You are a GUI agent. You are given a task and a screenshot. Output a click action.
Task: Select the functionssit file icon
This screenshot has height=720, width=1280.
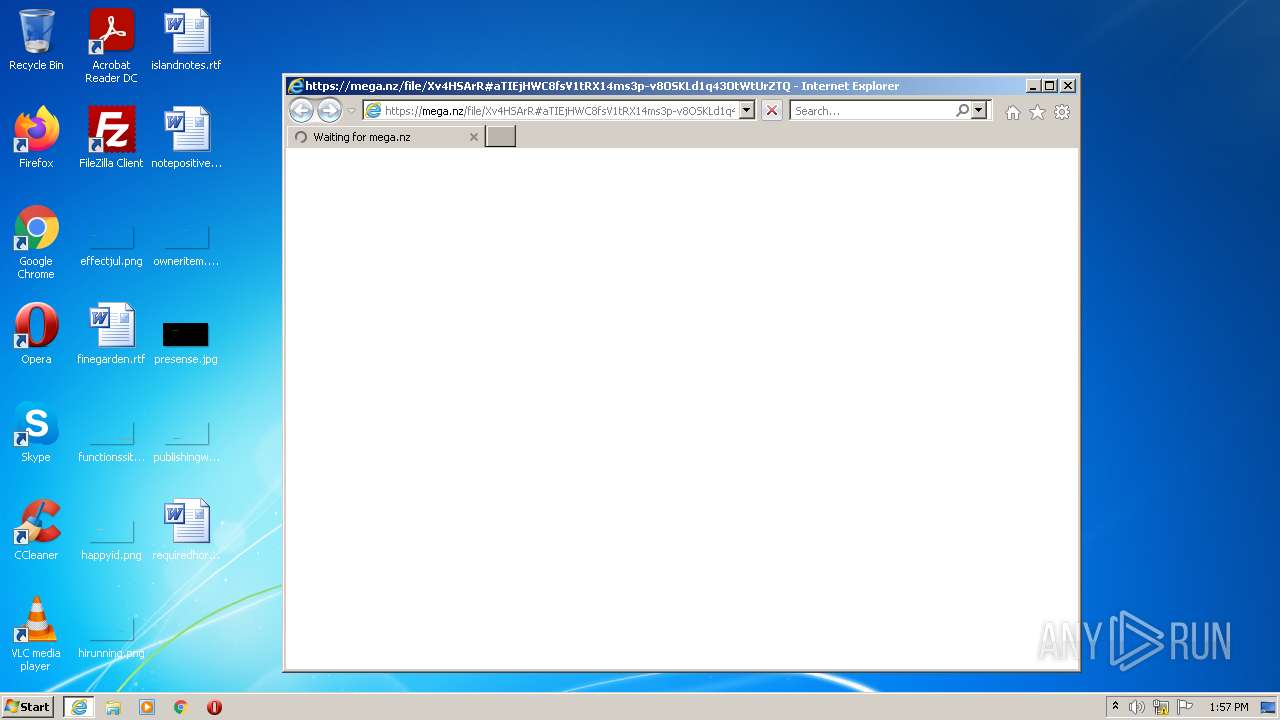tap(111, 442)
